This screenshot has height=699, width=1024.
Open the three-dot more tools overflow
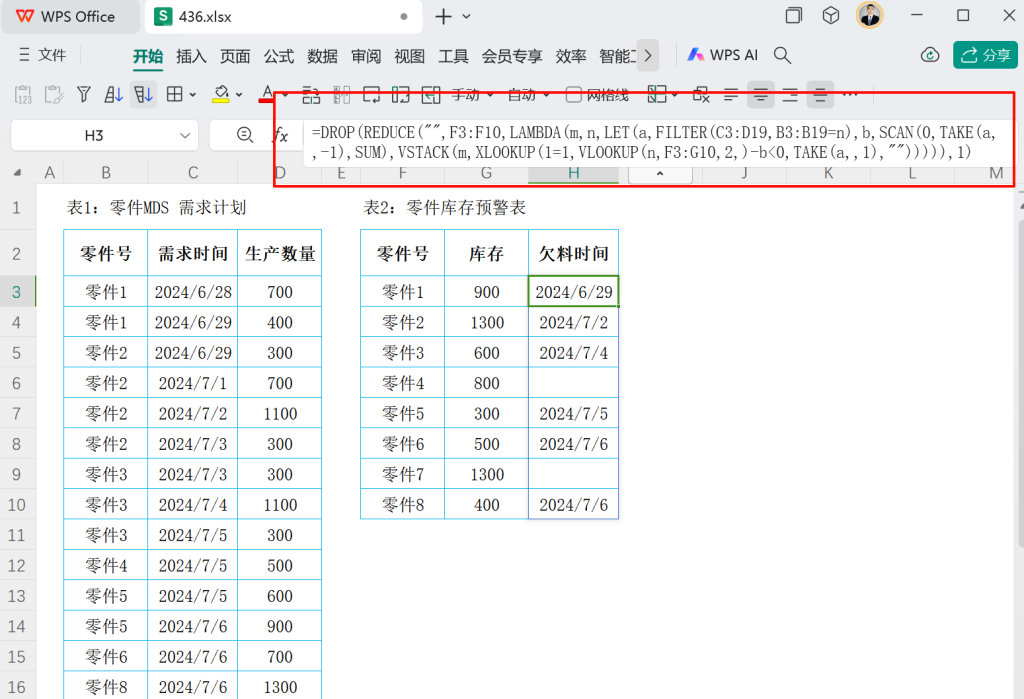tap(850, 95)
